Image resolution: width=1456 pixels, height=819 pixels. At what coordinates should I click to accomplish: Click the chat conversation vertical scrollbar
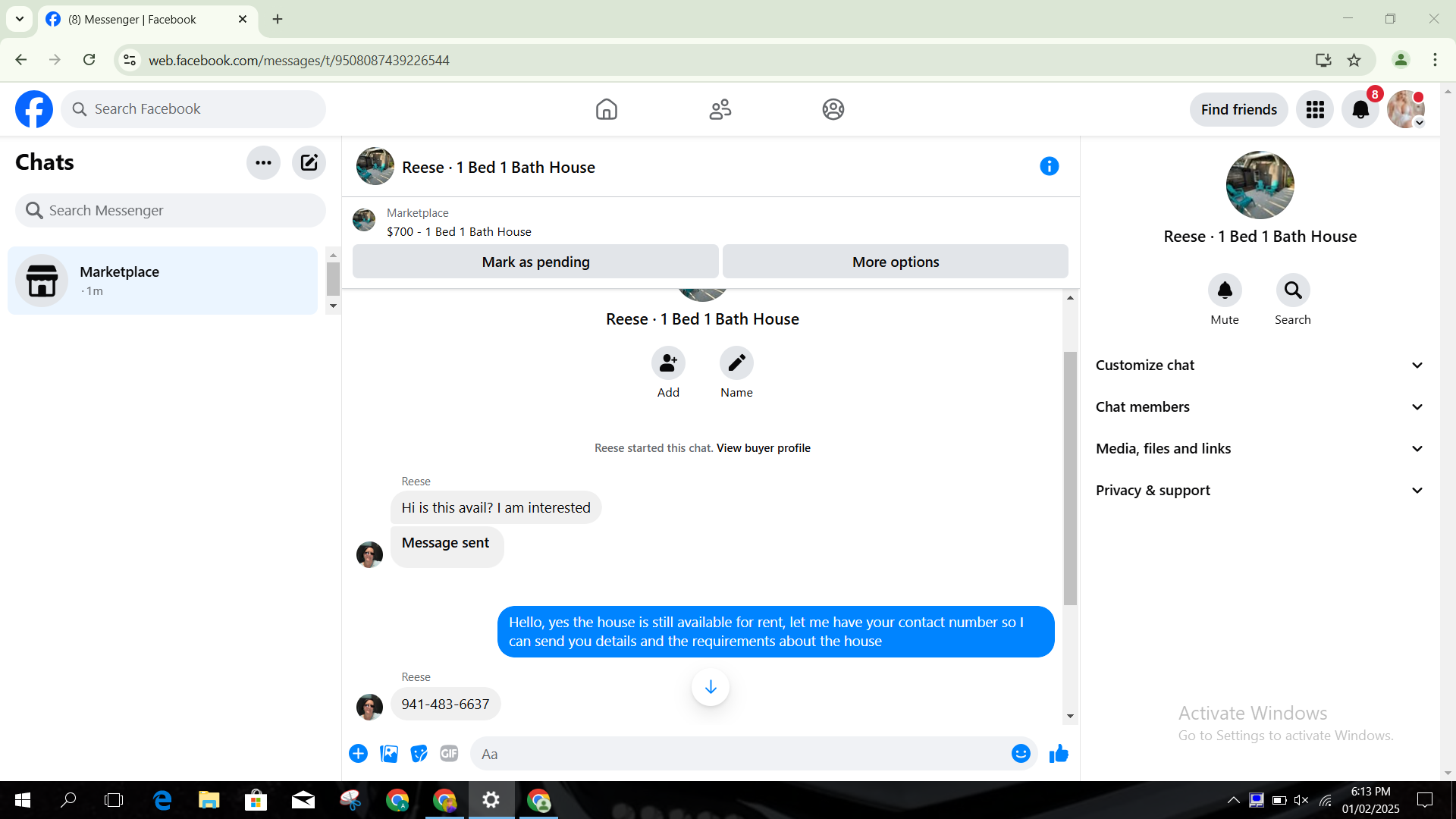(x=1070, y=478)
